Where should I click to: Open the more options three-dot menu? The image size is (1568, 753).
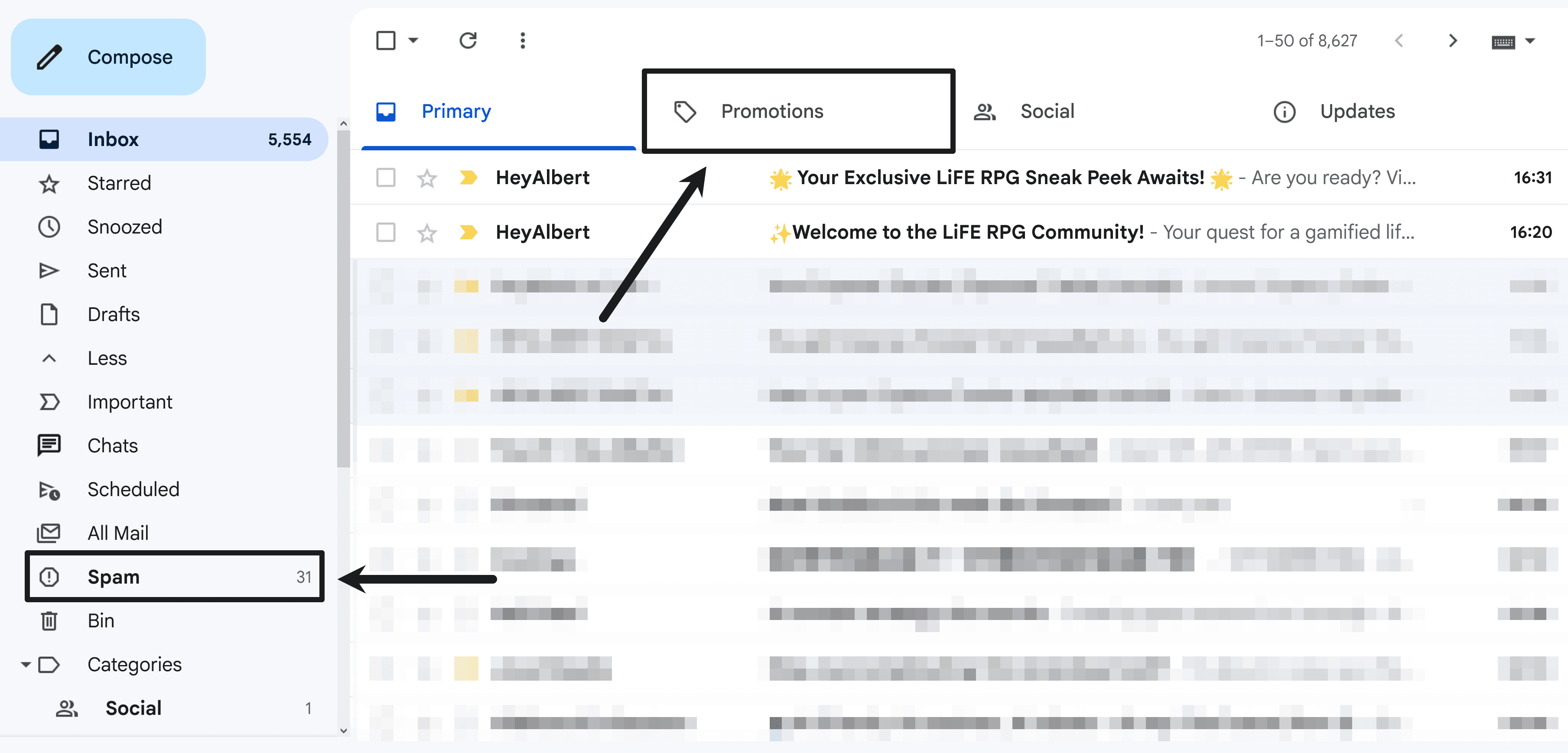tap(522, 40)
